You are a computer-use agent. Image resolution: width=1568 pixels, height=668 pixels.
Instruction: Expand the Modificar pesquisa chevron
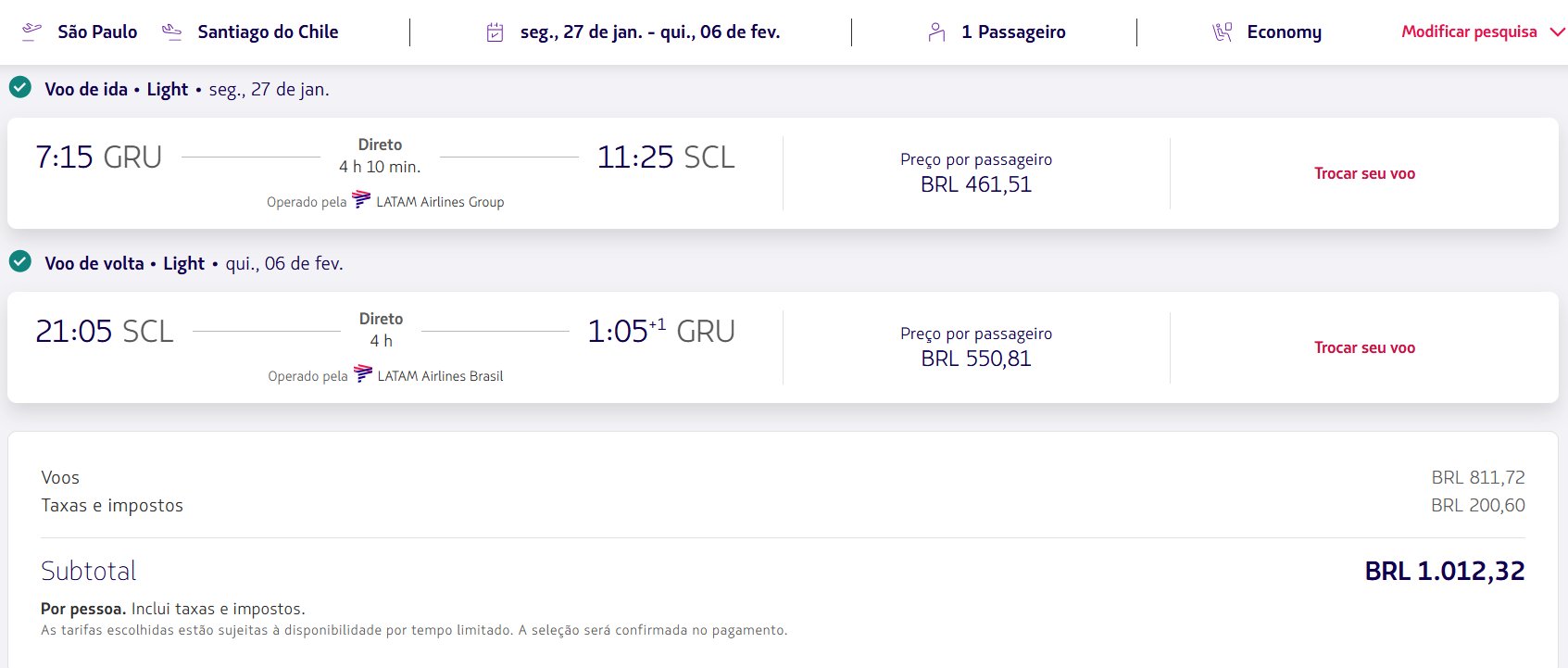(x=1557, y=32)
